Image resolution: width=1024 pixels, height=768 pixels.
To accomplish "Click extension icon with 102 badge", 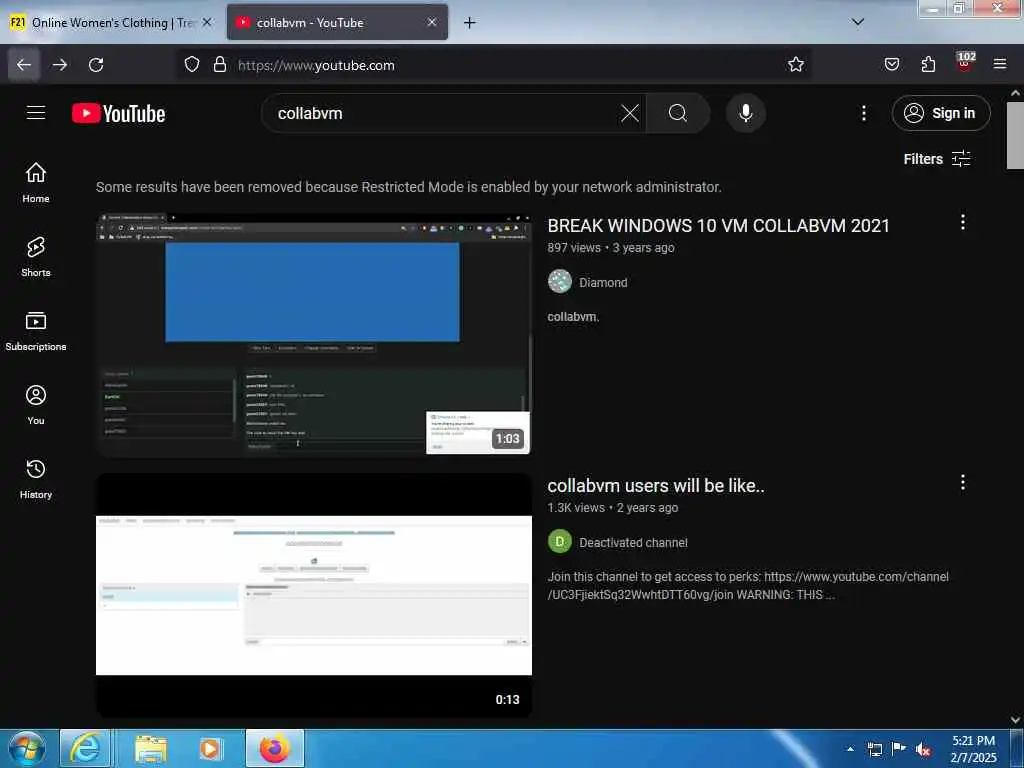I will (x=965, y=63).
